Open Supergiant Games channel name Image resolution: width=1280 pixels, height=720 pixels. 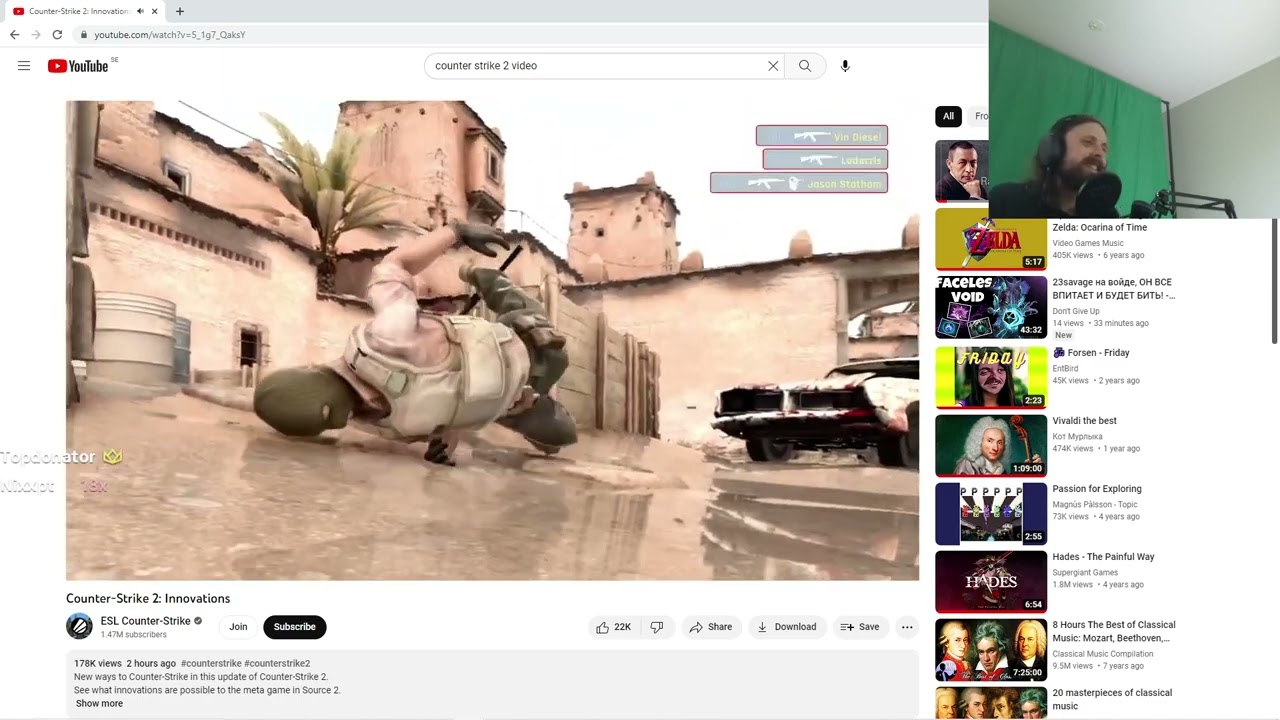[1085, 573]
